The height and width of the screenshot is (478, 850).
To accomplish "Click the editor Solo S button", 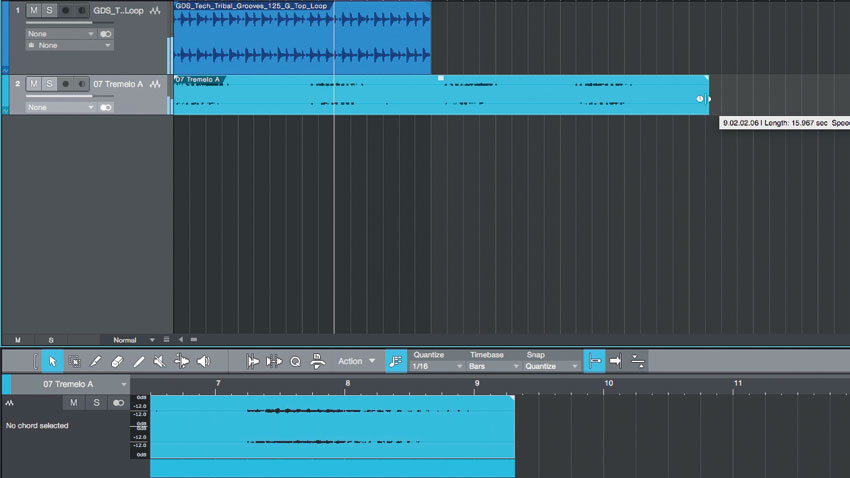I will coord(96,403).
